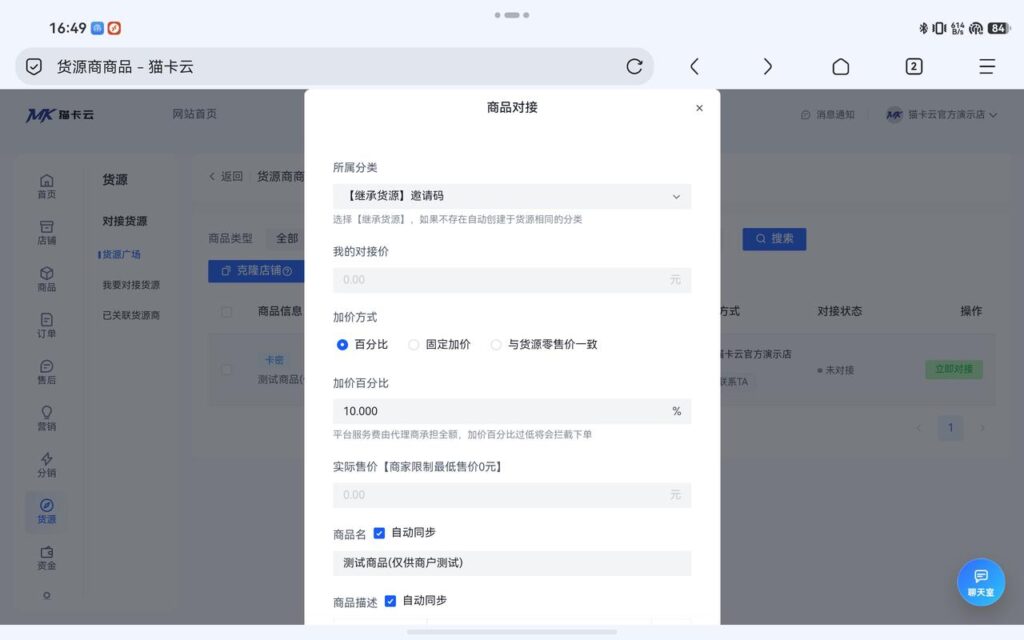Open 店铺 in left sidebar

(46, 232)
